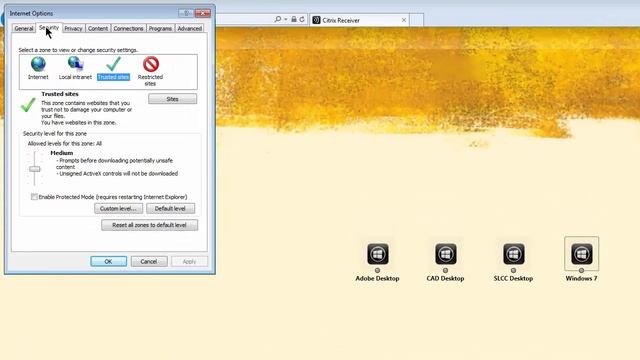Click the Trusted sites zone label

click(x=113, y=77)
